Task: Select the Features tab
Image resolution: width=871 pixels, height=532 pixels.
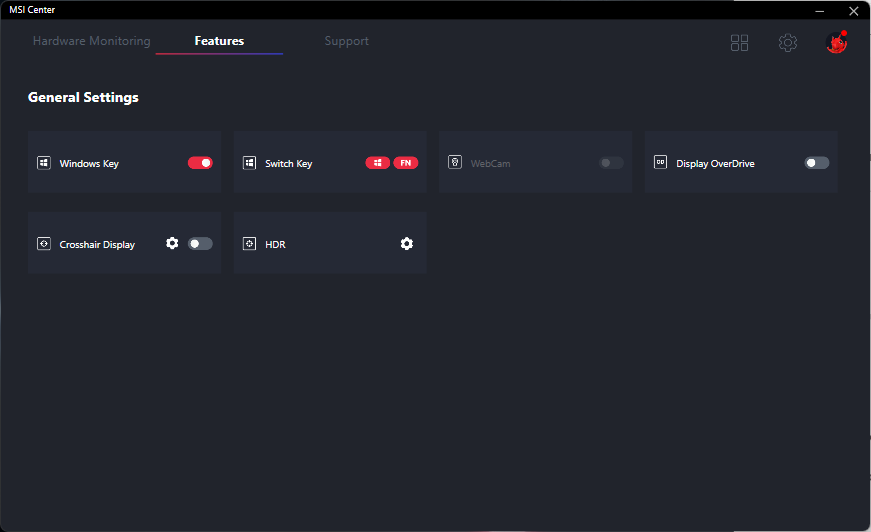Action: tap(219, 41)
